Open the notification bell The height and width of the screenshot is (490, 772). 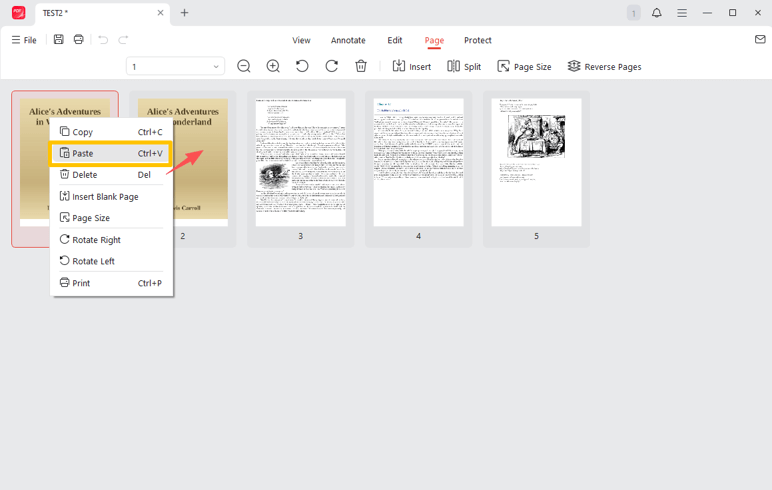657,13
